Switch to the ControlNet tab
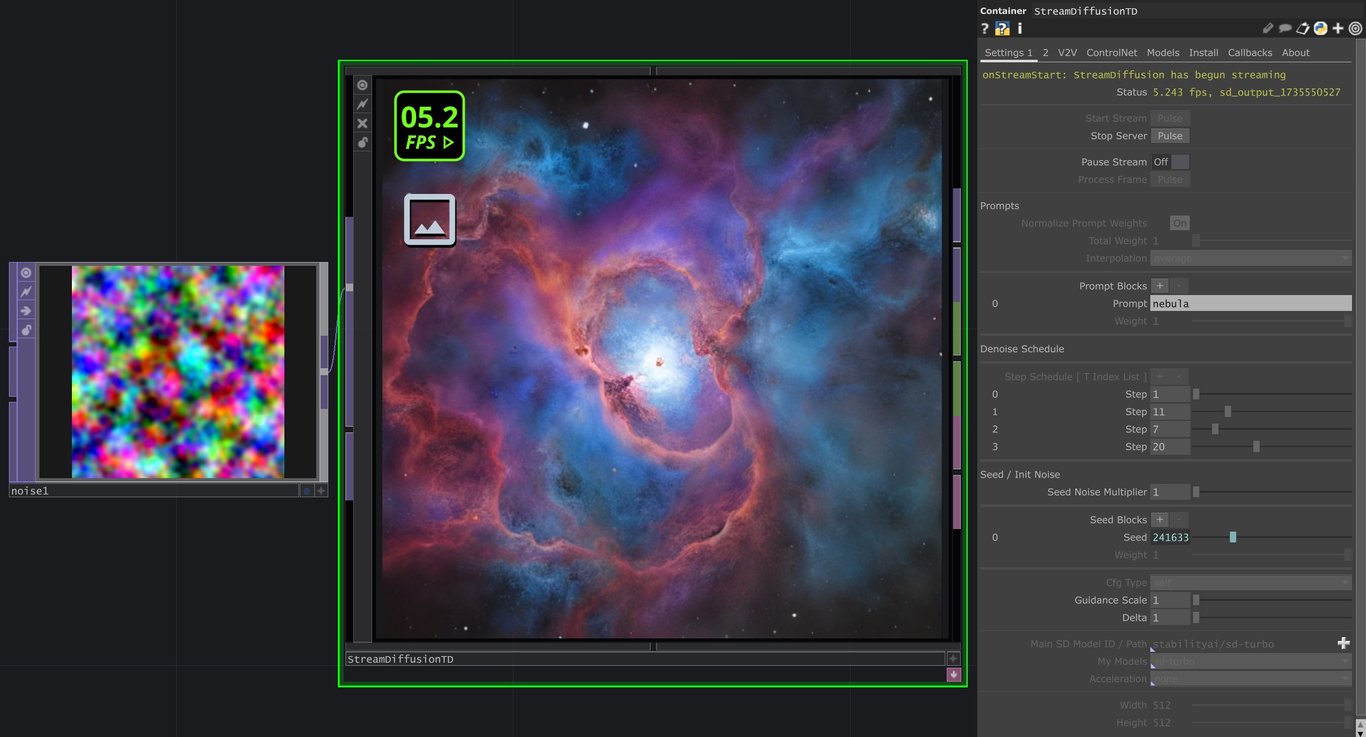Image resolution: width=1366 pixels, height=737 pixels. coord(1111,52)
